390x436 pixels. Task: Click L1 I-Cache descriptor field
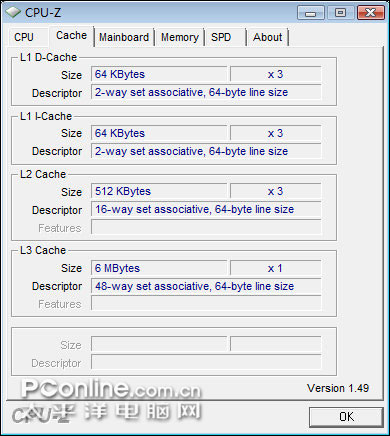point(206,151)
